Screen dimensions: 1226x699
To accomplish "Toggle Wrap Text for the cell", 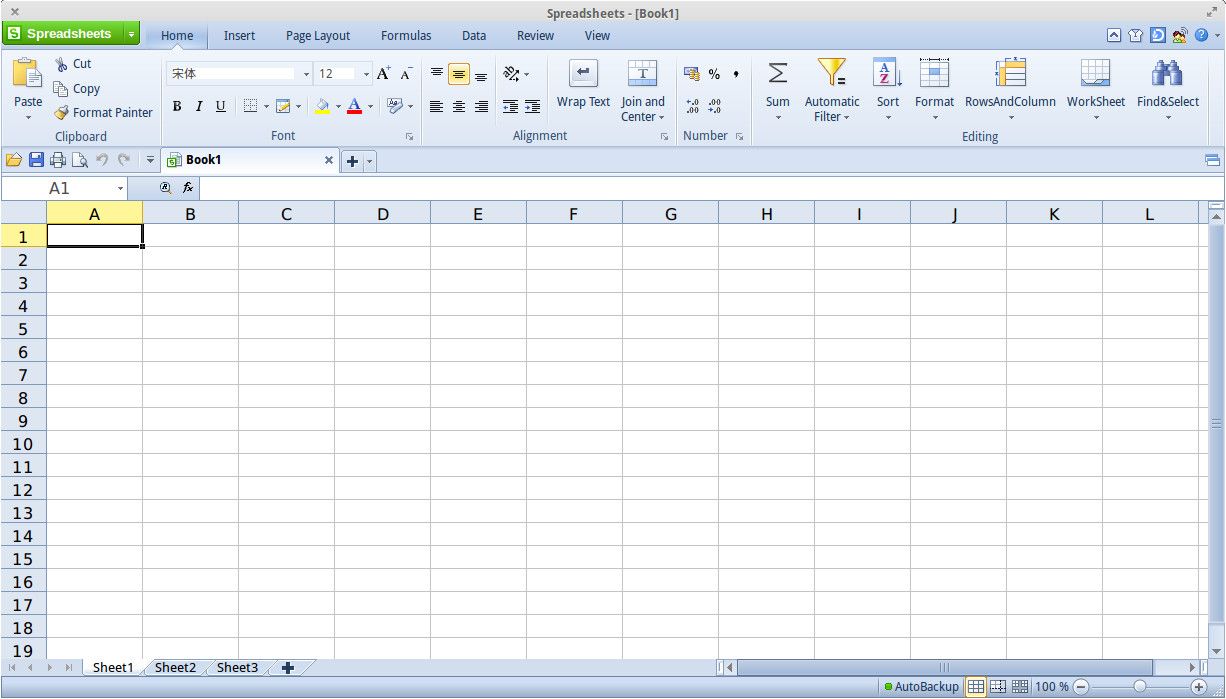I will click(x=583, y=84).
